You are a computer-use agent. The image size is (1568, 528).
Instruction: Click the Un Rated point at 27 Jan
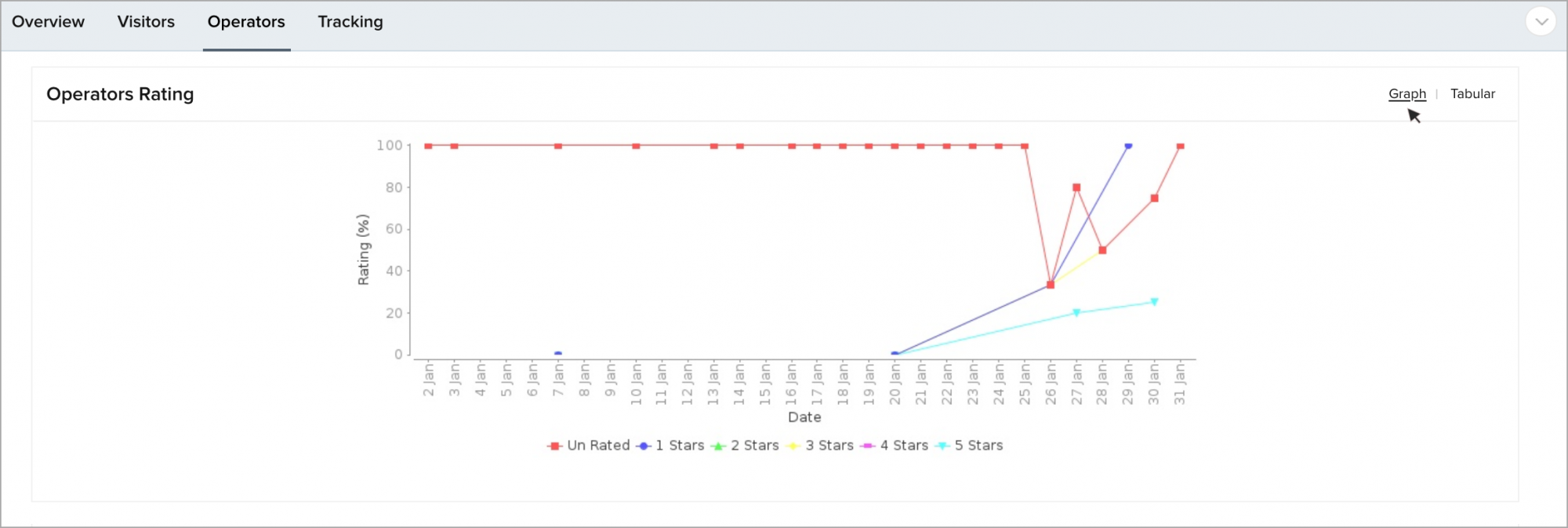coord(1076,188)
